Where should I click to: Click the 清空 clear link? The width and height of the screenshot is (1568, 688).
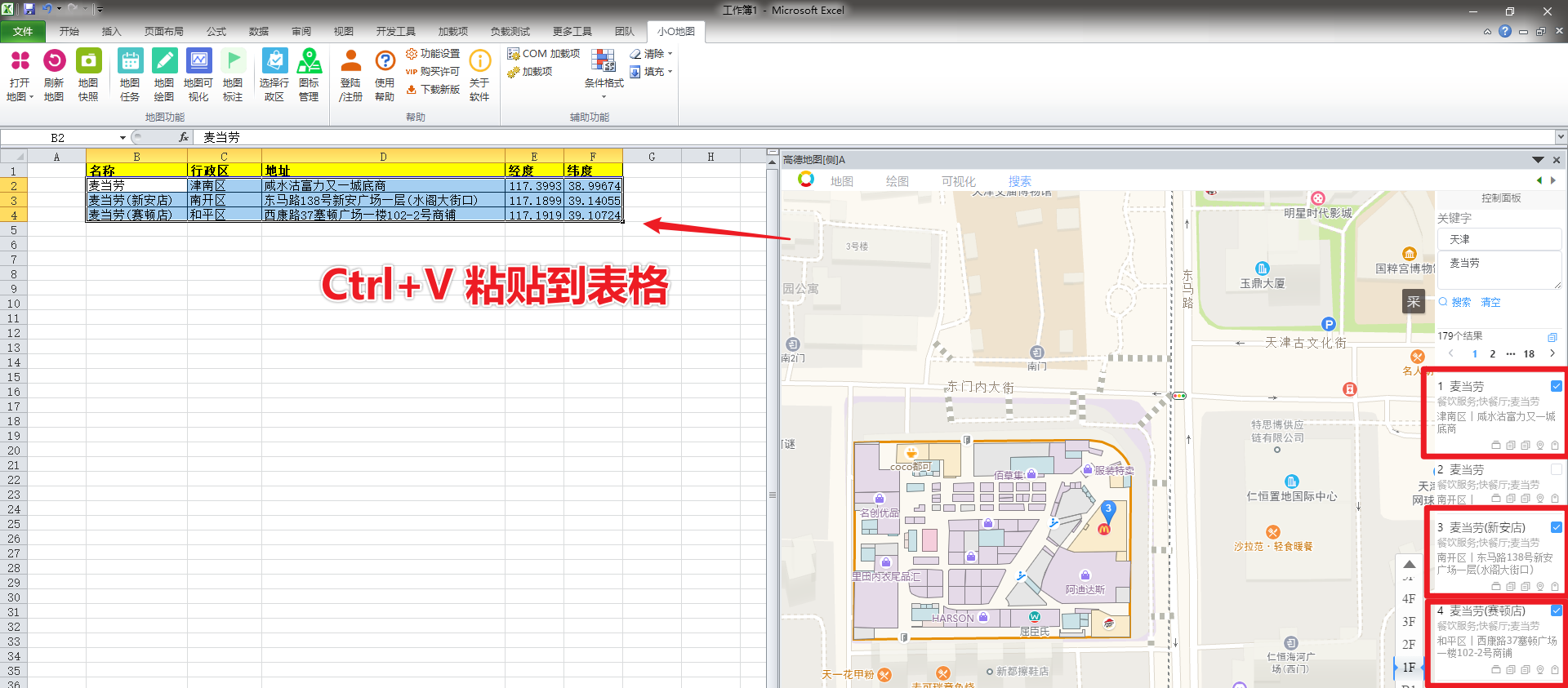(1490, 302)
